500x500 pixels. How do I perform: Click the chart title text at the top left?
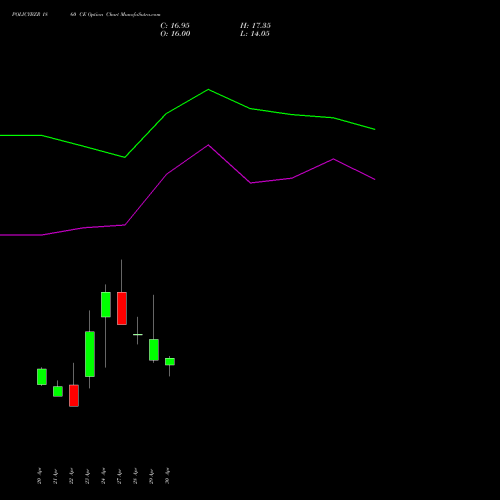click(86, 15)
